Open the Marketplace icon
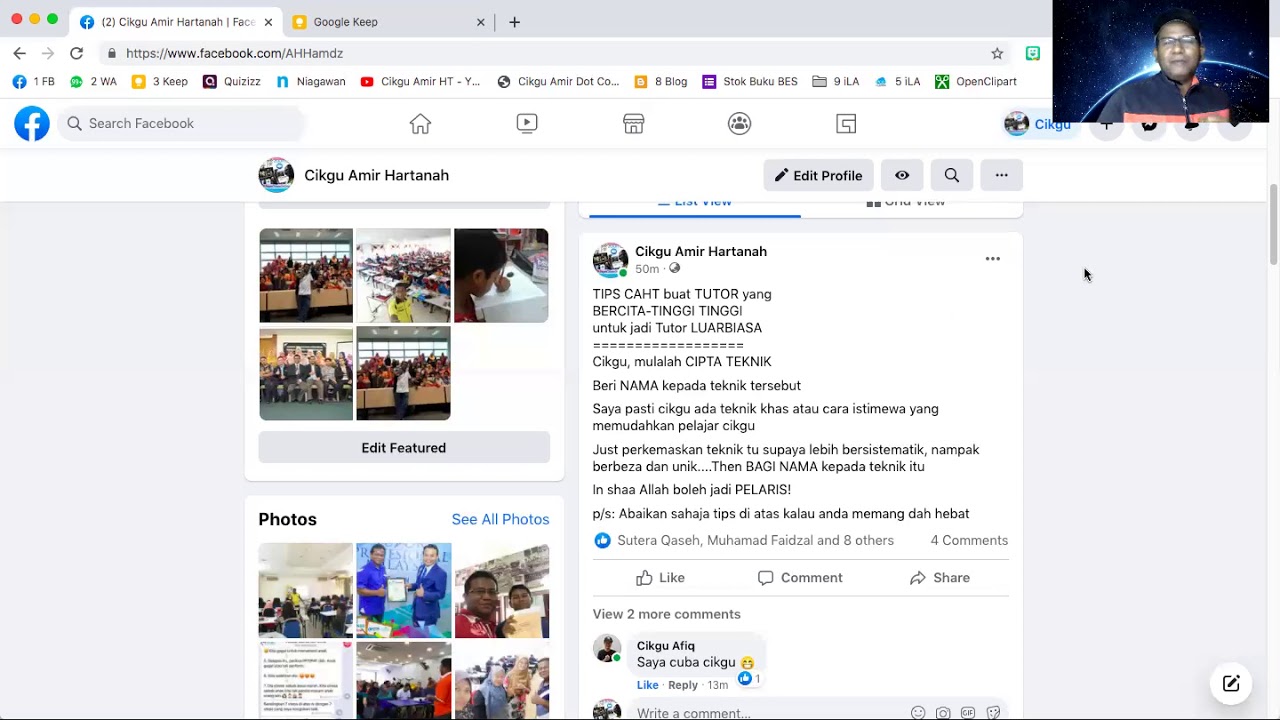This screenshot has width=1280, height=720. 633,123
